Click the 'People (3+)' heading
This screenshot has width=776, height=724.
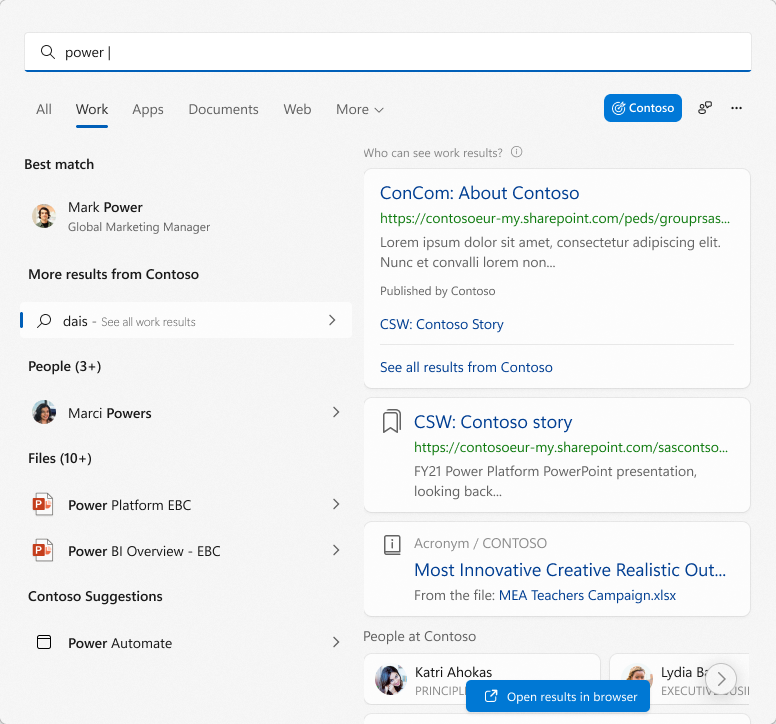(64, 366)
